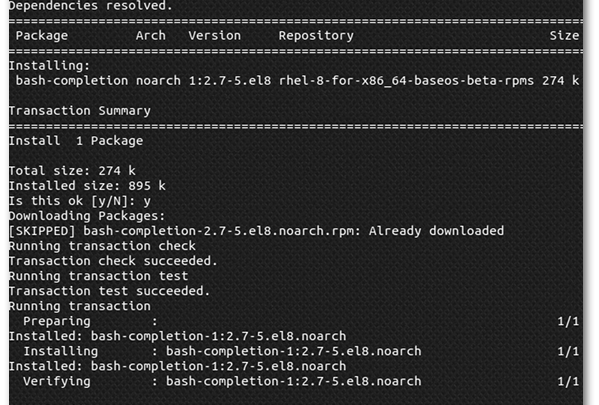Click the rhel-8-for-x86_64-baseos-beta-rpms repository name
This screenshot has height=405, width=599.
[406, 81]
